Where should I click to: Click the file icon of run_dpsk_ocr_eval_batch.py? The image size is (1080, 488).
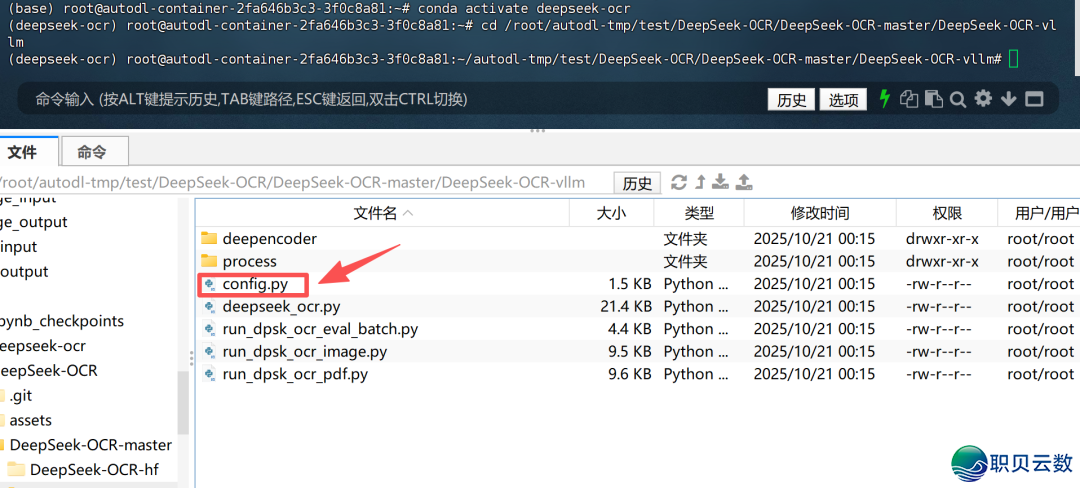click(x=209, y=329)
